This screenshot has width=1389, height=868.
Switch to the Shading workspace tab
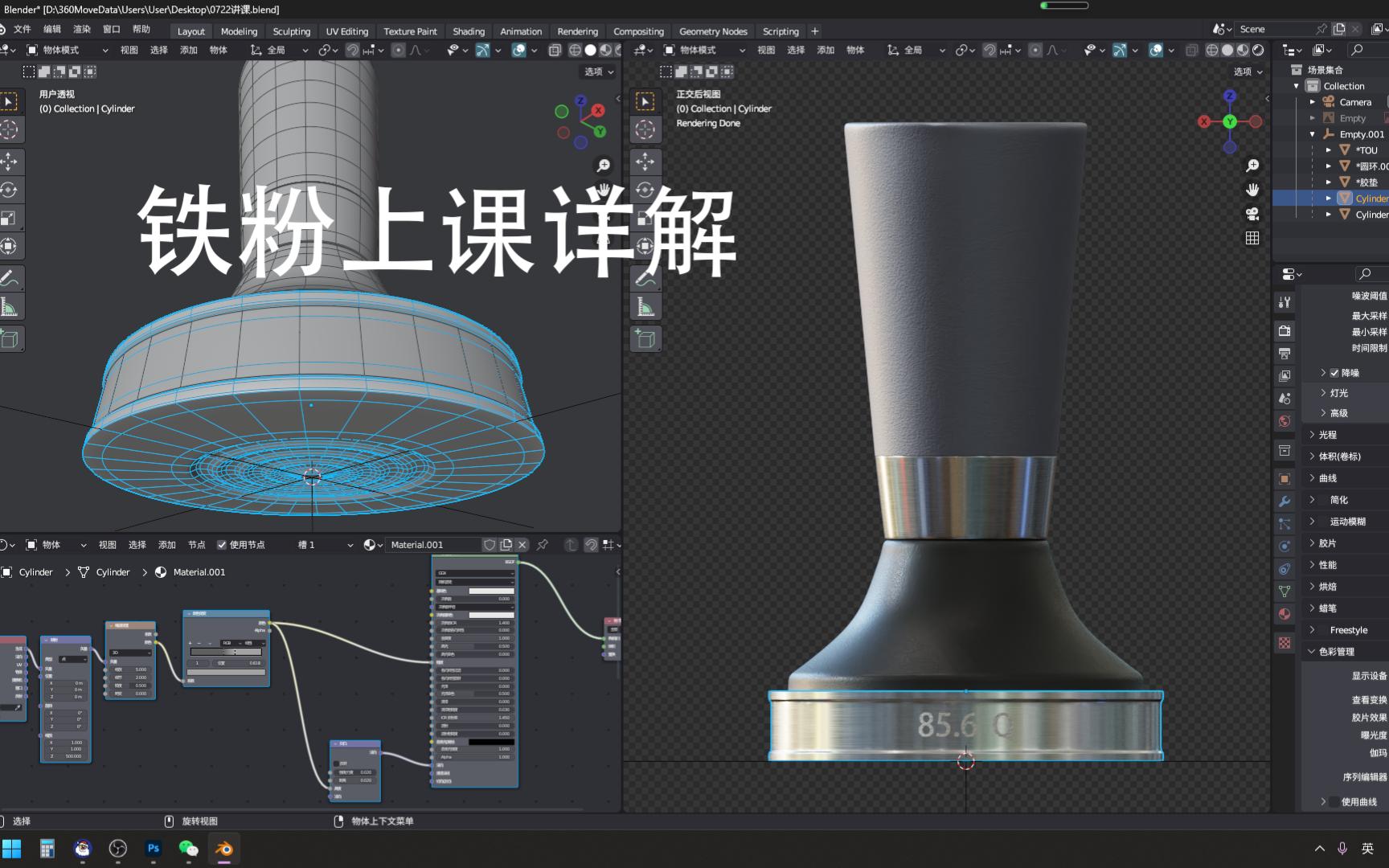tap(469, 31)
